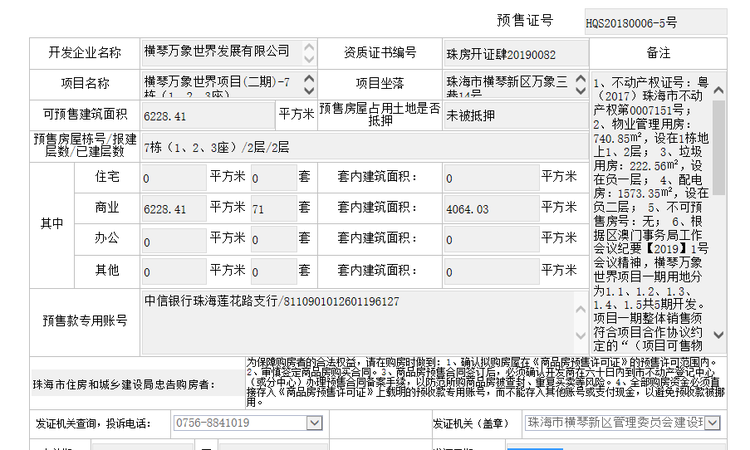Click up arrow of 预售款专用账号 text area

pos(581,309)
